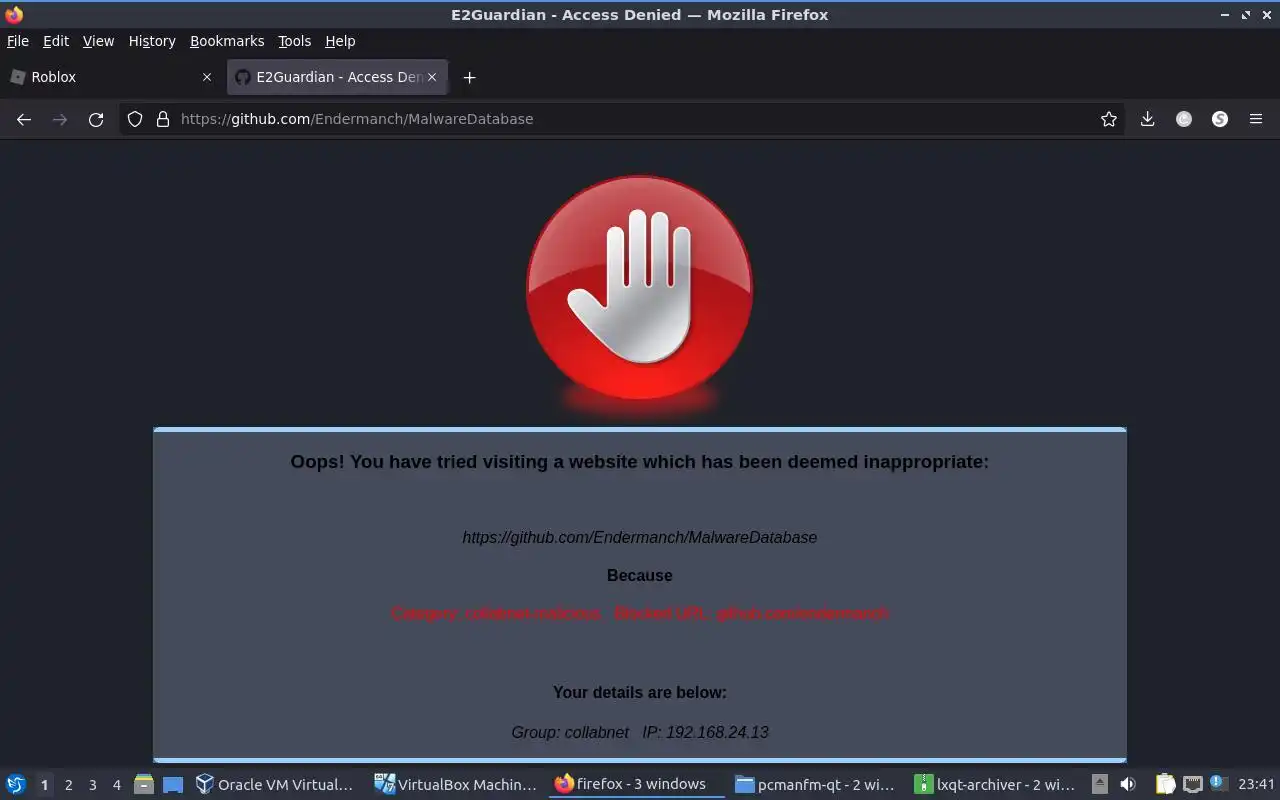Viewport: 1280px width, 800px height.
Task: Open a new tab with the plus button
Action: 469,77
